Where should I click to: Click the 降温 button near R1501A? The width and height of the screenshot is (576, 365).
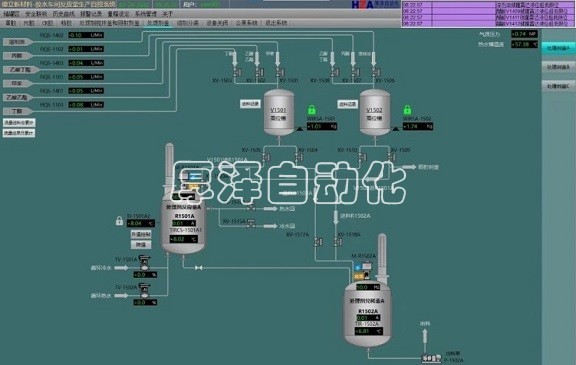point(141,245)
